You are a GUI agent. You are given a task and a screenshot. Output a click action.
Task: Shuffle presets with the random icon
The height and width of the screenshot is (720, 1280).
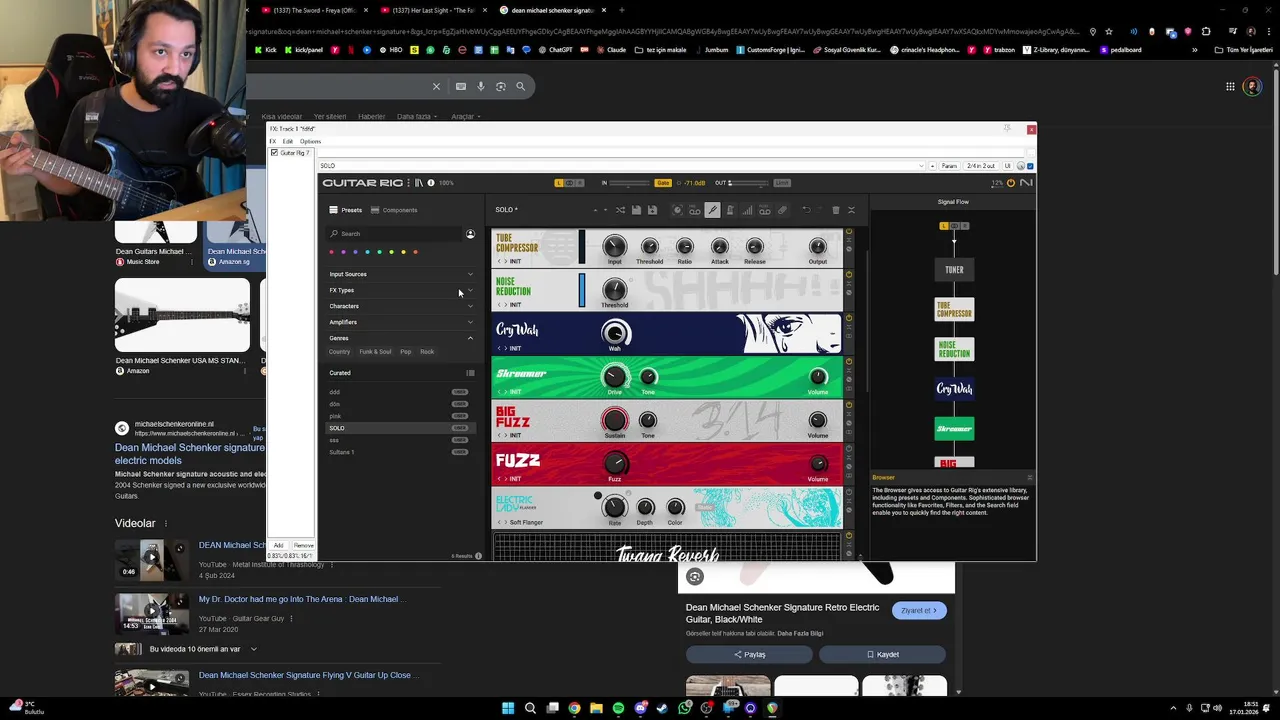pos(620,210)
